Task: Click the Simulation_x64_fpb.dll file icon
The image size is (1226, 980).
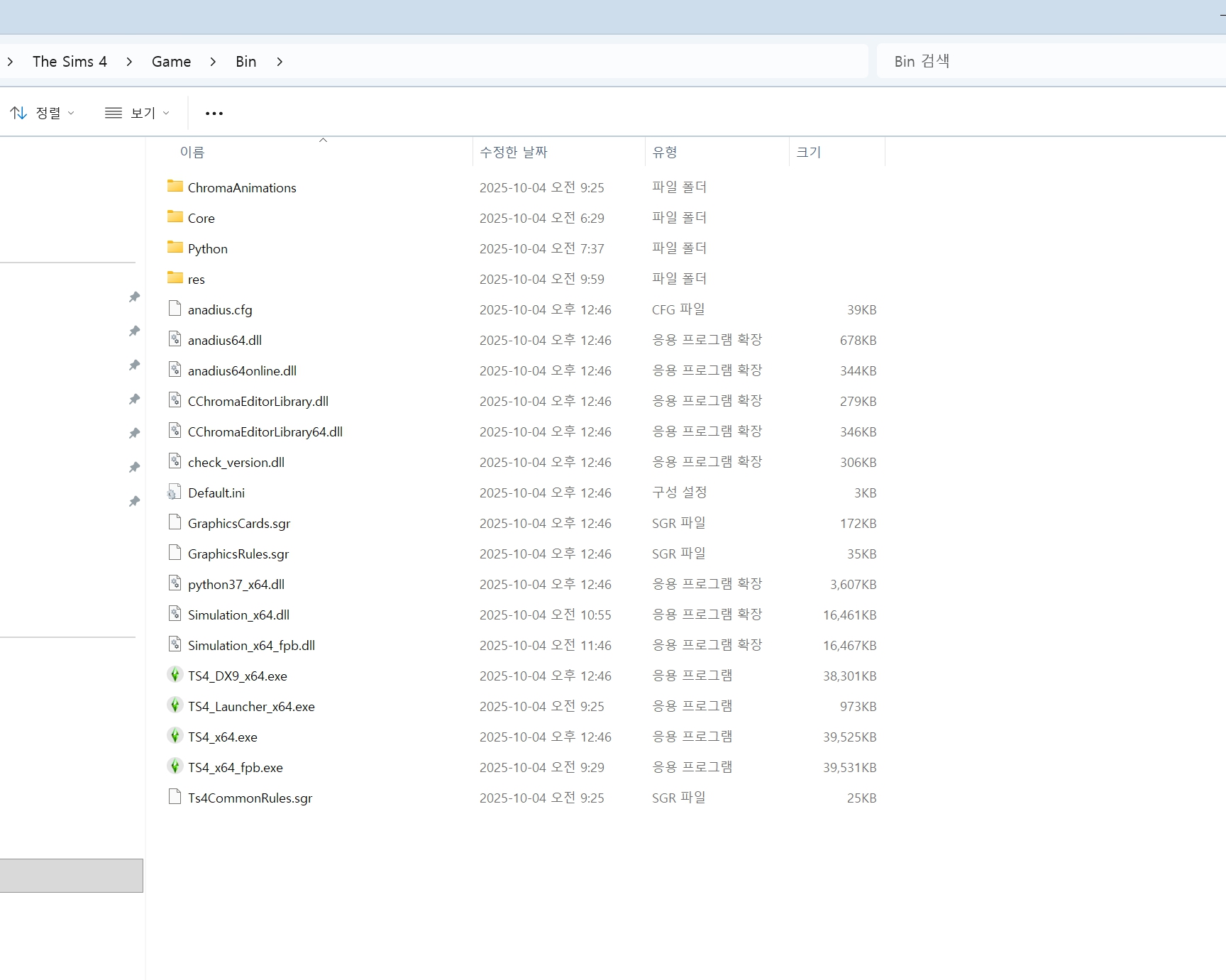Action: click(x=175, y=644)
